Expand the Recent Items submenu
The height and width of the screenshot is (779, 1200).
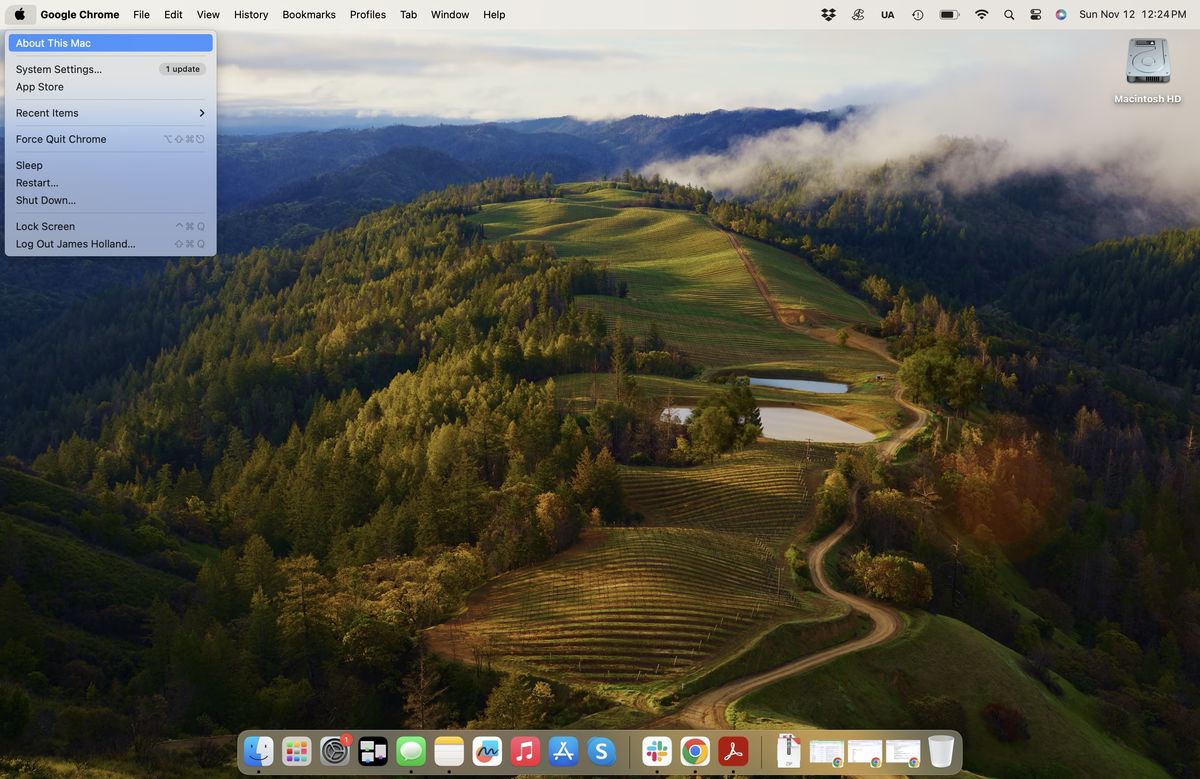[x=110, y=113]
